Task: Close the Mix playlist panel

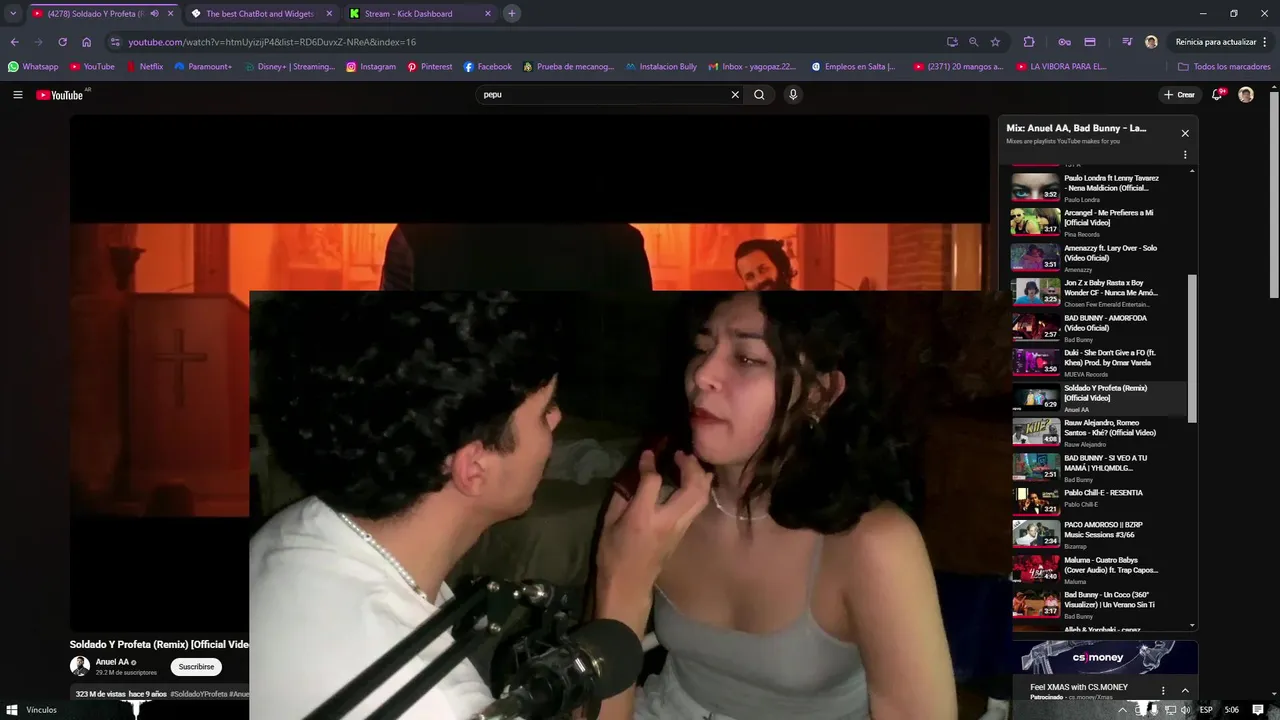Action: 1185,133
